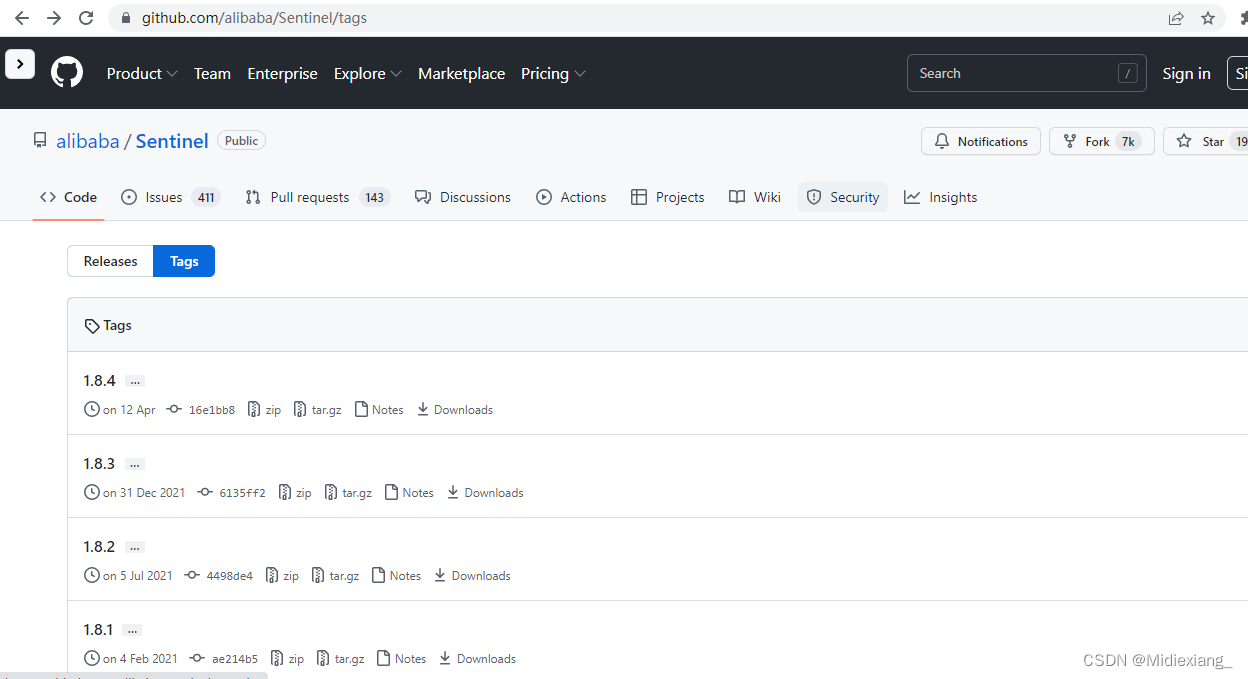This screenshot has height=679, width=1248.
Task: Open Downloads for tag 1.8.2
Action: (472, 576)
